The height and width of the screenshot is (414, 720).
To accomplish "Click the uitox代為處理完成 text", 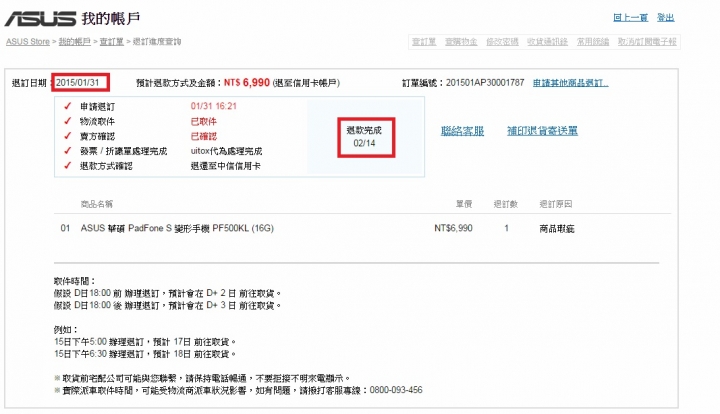I will point(226,151).
